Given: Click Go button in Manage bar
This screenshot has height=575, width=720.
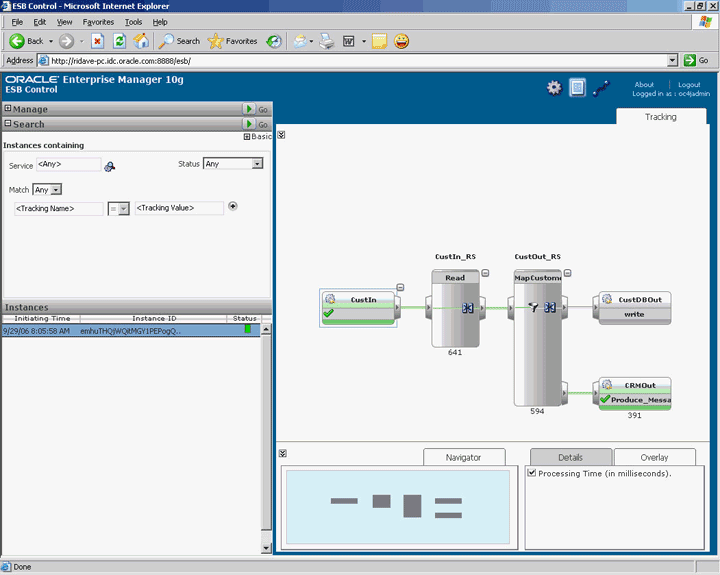Looking at the screenshot, I should (256, 109).
